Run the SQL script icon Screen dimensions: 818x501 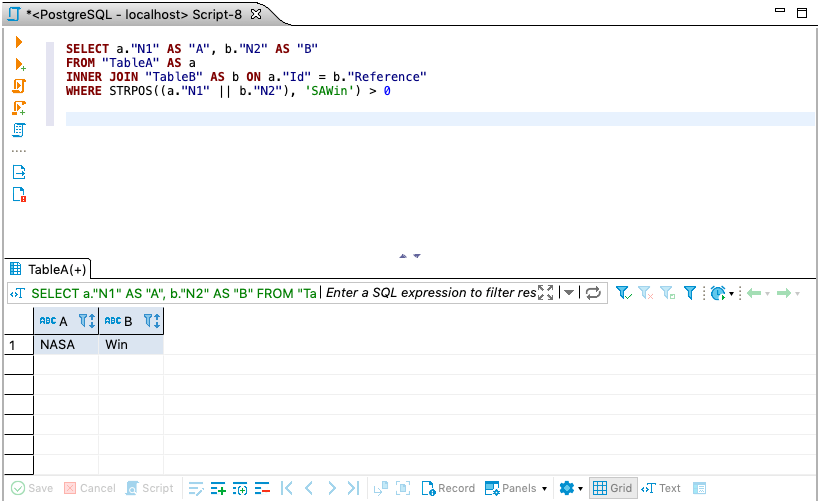point(19,86)
